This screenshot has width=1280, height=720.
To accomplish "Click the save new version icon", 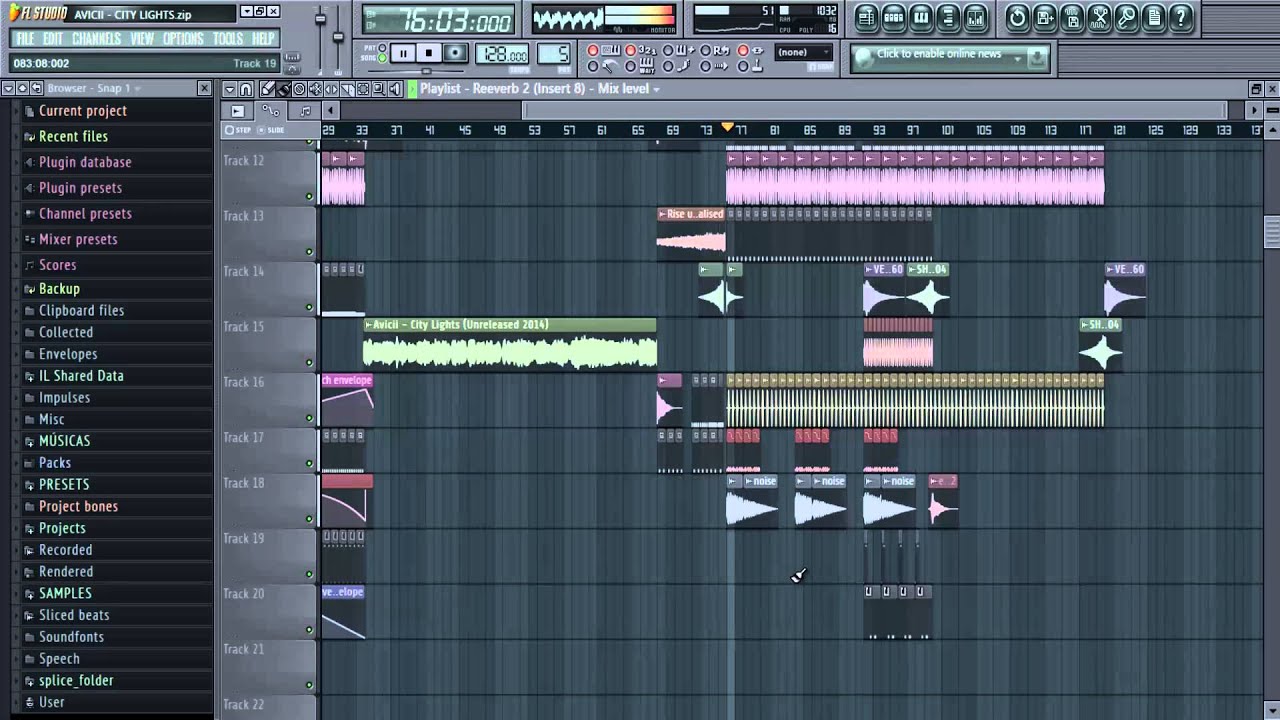I will [1045, 17].
